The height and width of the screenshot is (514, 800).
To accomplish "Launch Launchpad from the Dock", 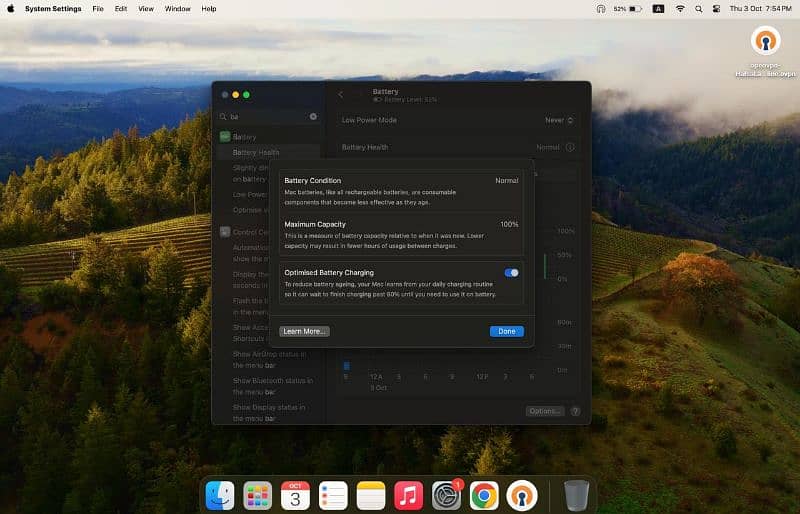I will (258, 495).
